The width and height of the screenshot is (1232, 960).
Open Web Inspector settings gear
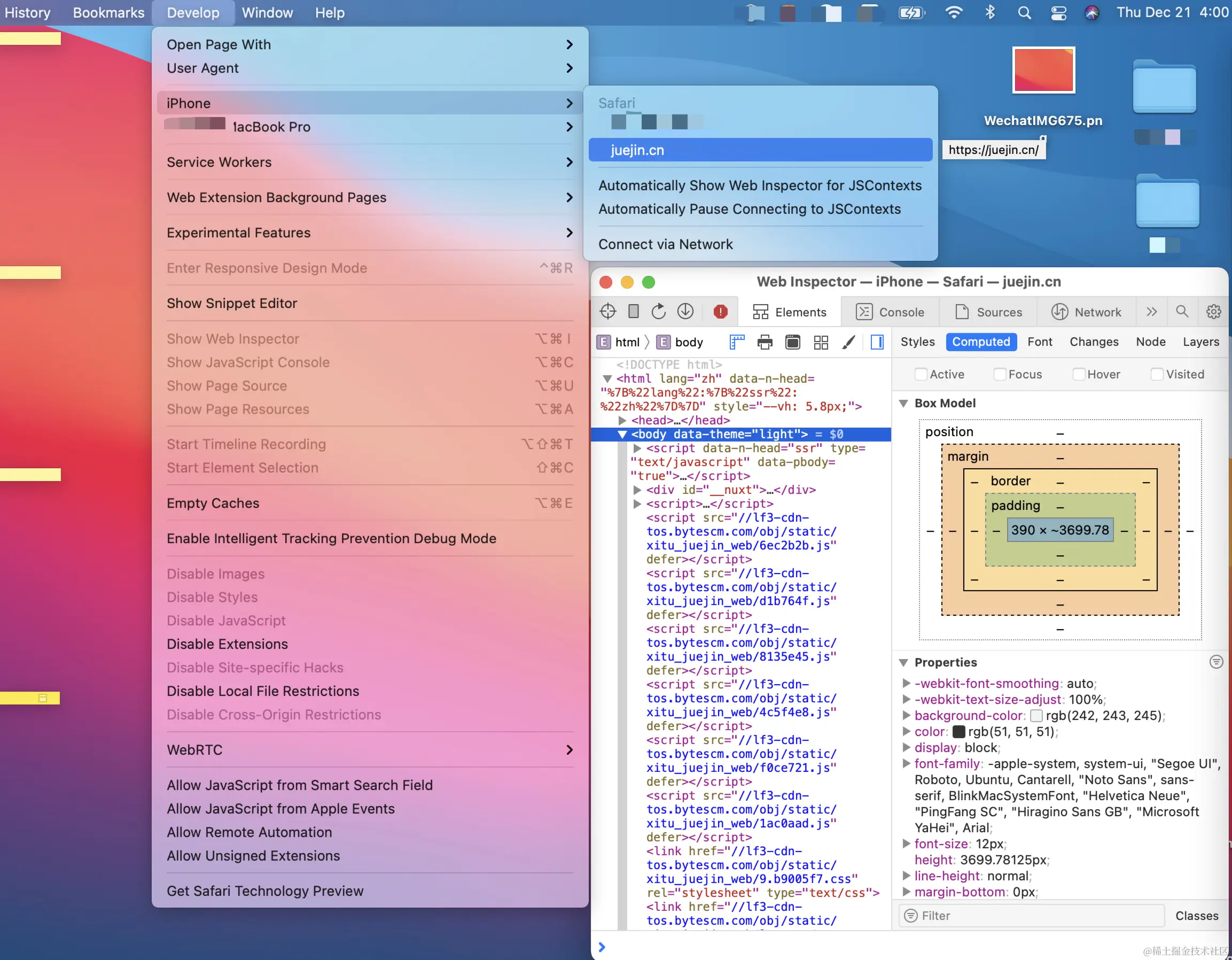[1213, 312]
